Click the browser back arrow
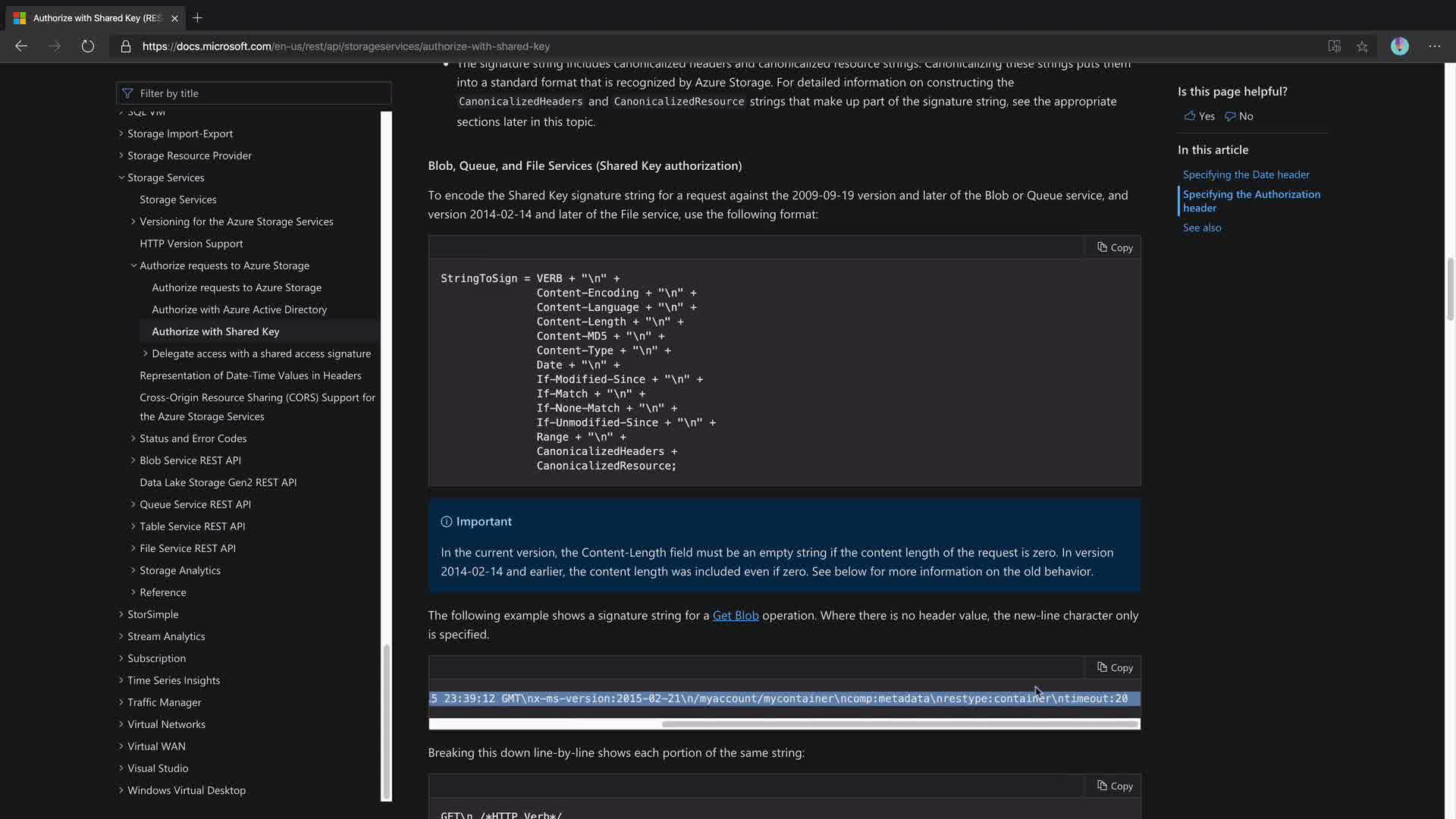 coord(21,46)
